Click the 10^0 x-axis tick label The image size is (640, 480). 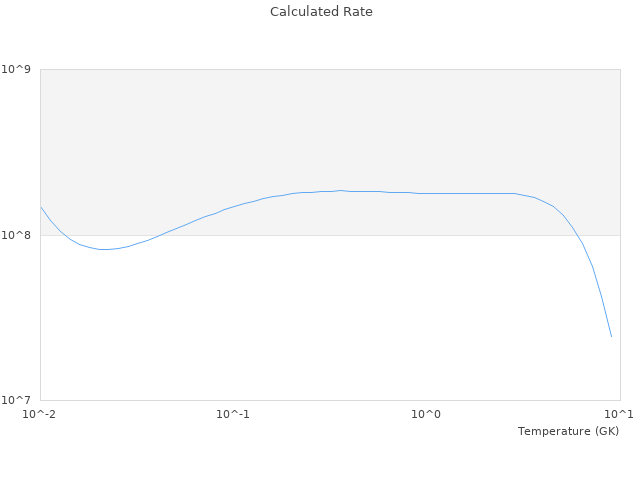[x=427, y=414]
